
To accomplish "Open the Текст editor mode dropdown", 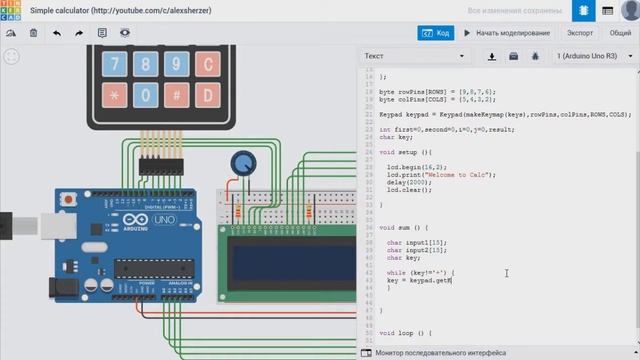I will click(x=414, y=56).
